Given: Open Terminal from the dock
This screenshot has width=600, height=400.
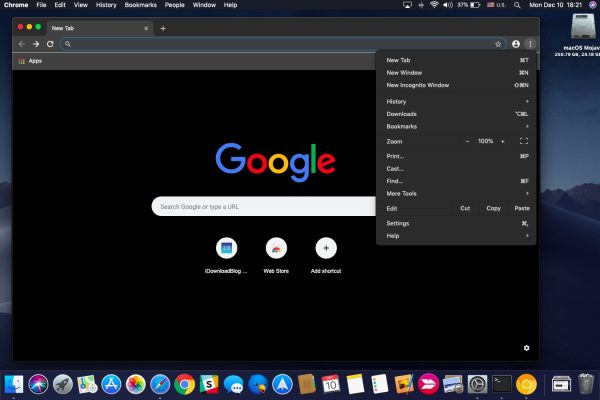Looking at the screenshot, I should 502,384.
